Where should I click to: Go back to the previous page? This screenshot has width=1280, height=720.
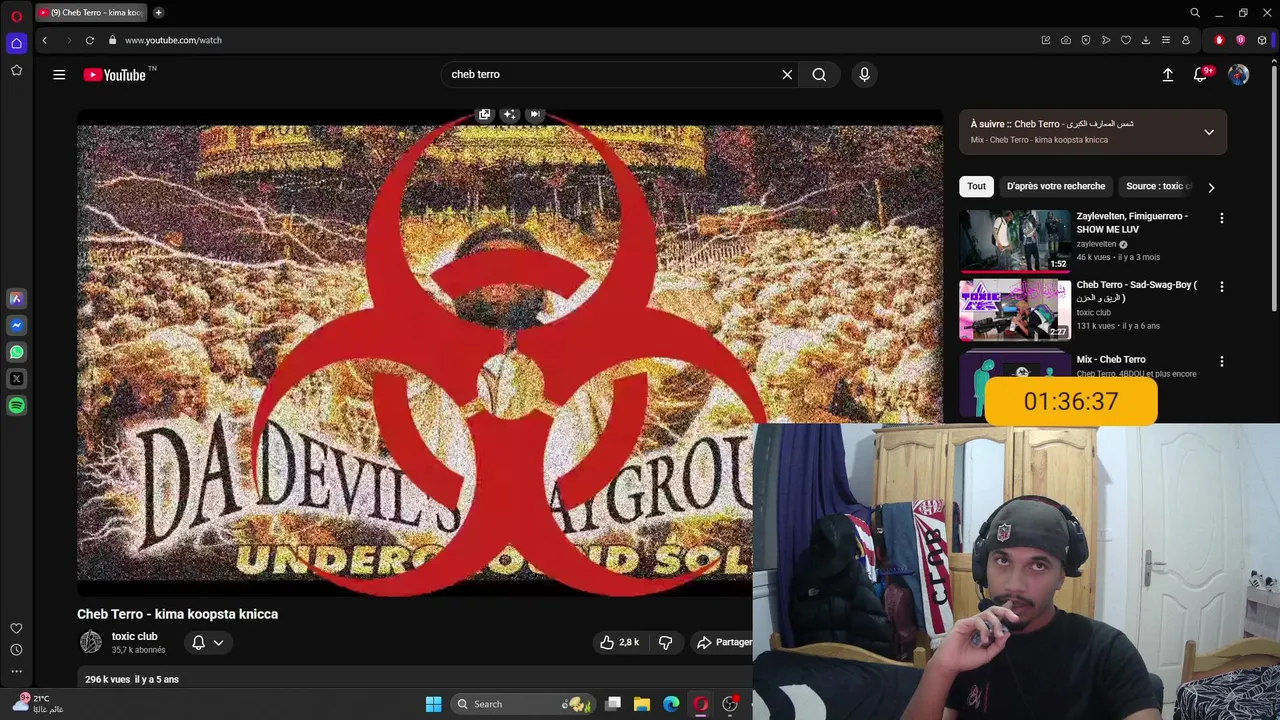[x=44, y=40]
